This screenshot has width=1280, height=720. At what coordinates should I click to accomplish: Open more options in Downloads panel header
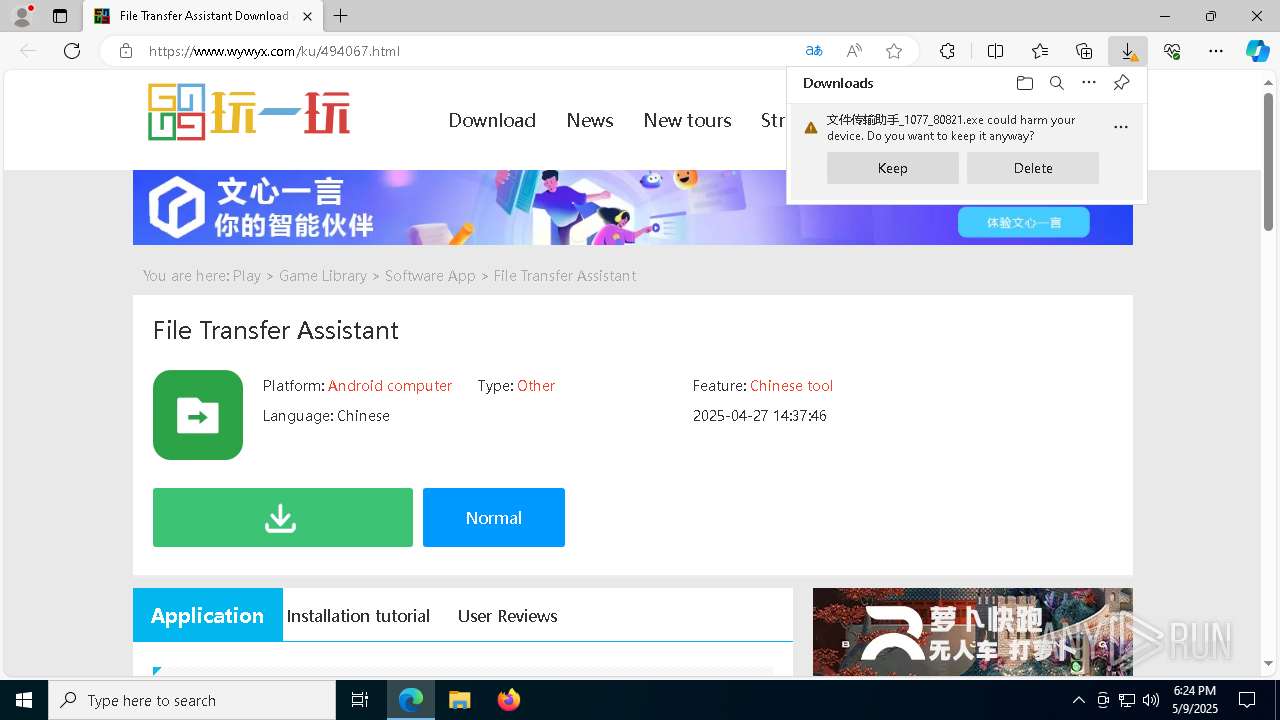[1089, 83]
